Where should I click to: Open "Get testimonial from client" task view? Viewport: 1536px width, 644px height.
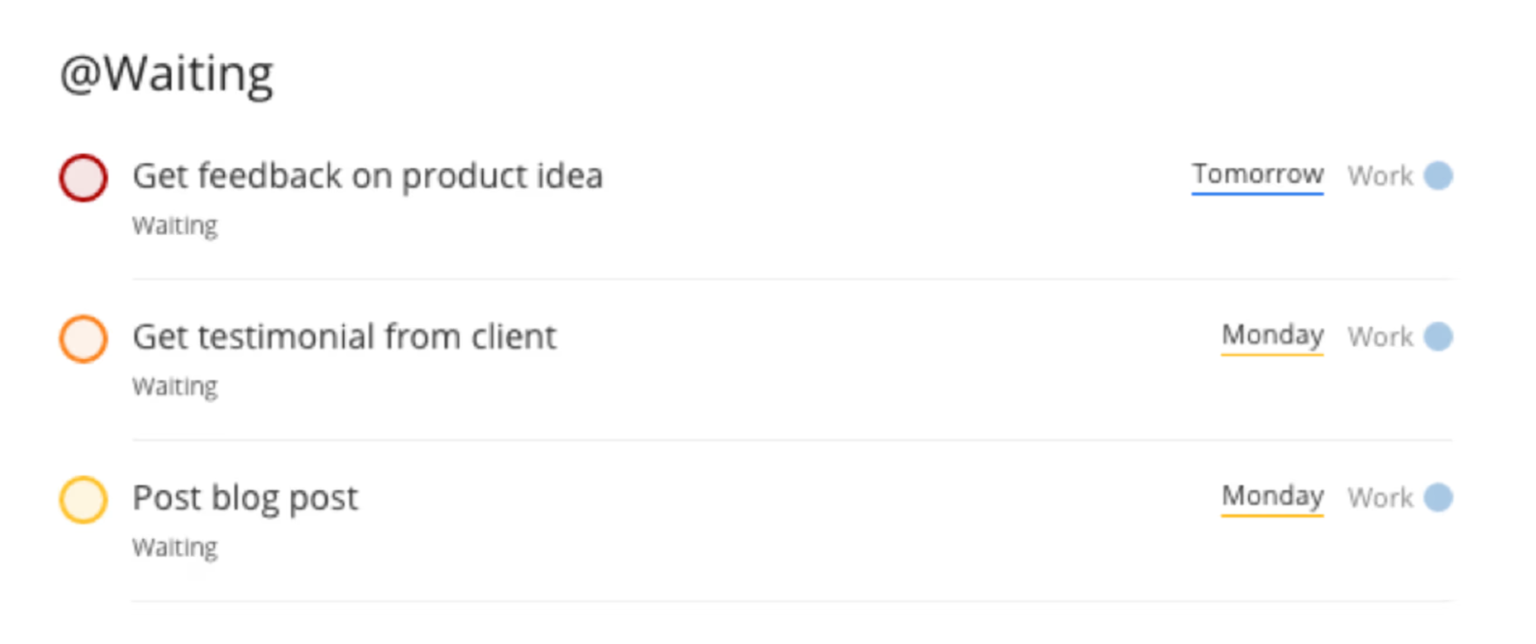tap(344, 336)
